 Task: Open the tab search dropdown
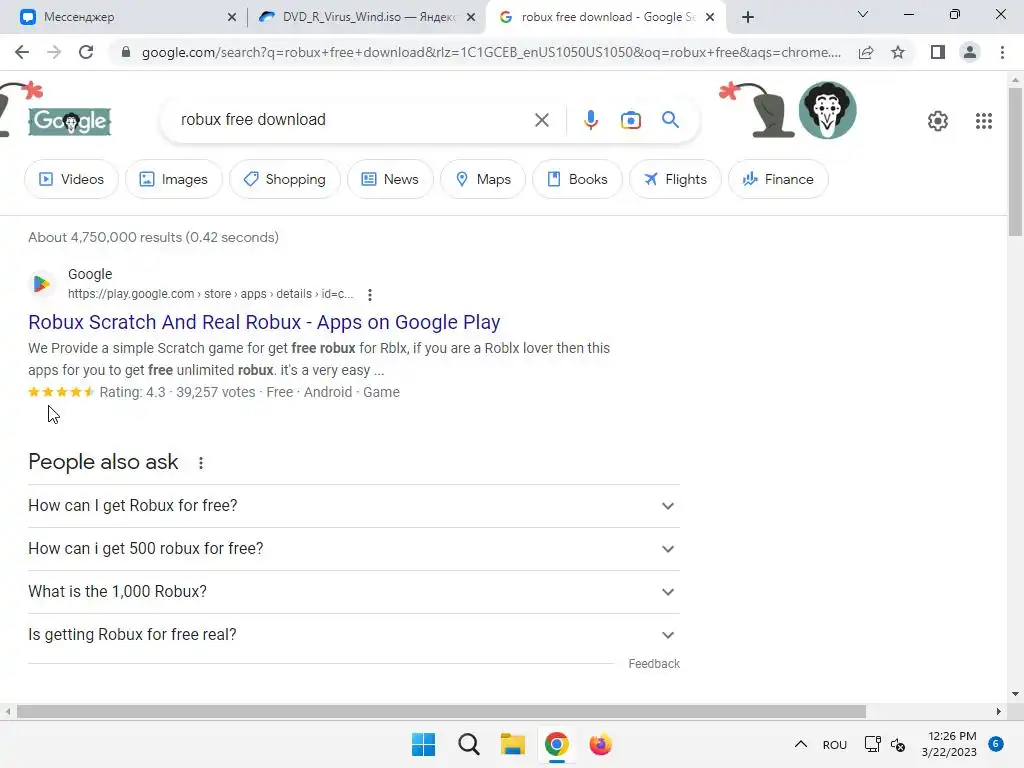[x=862, y=14]
